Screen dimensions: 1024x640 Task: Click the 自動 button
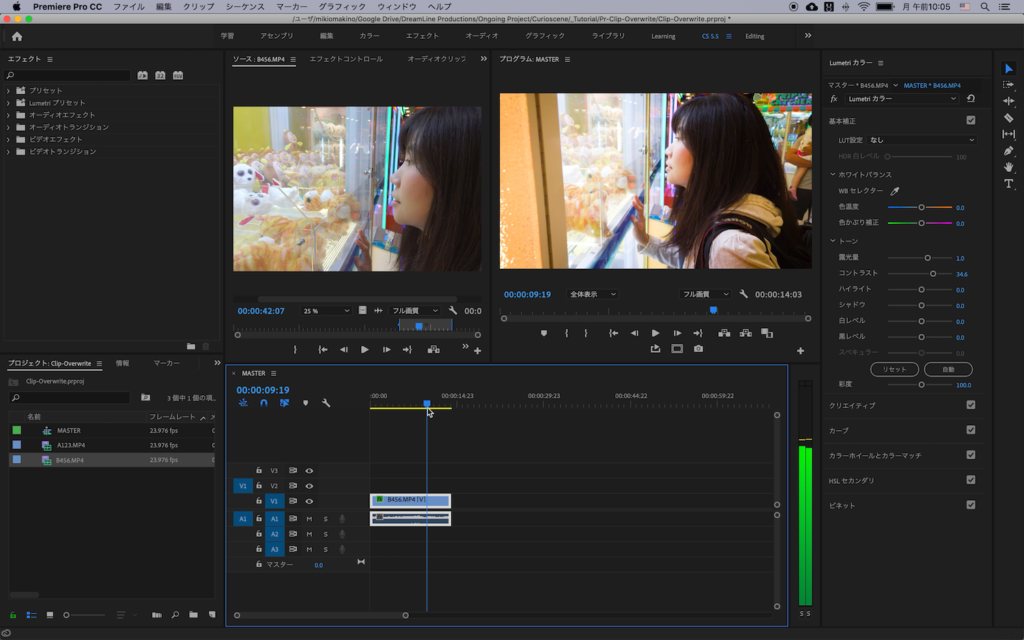948,369
